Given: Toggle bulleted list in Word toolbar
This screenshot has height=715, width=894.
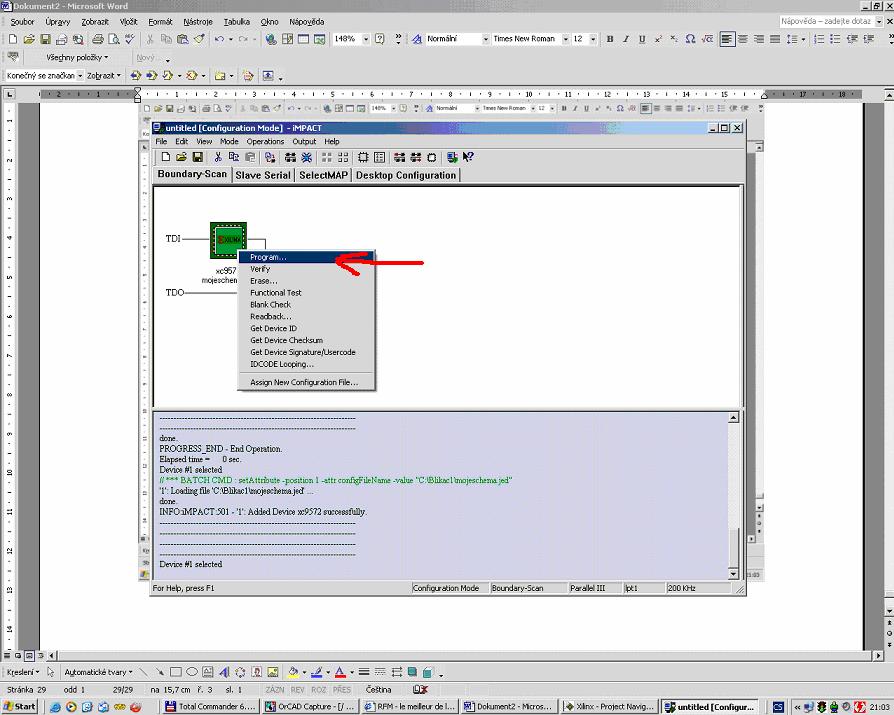Looking at the screenshot, I should click(835, 39).
